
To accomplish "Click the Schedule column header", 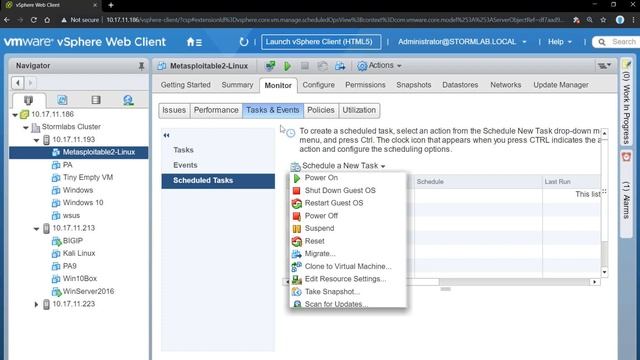I will click(x=478, y=182).
